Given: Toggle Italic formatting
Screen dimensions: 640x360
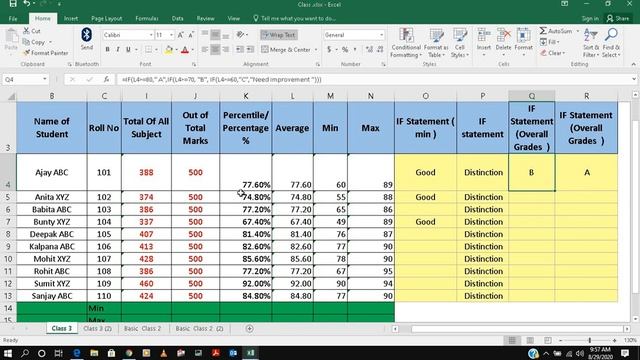Looking at the screenshot, I should click(118, 50).
